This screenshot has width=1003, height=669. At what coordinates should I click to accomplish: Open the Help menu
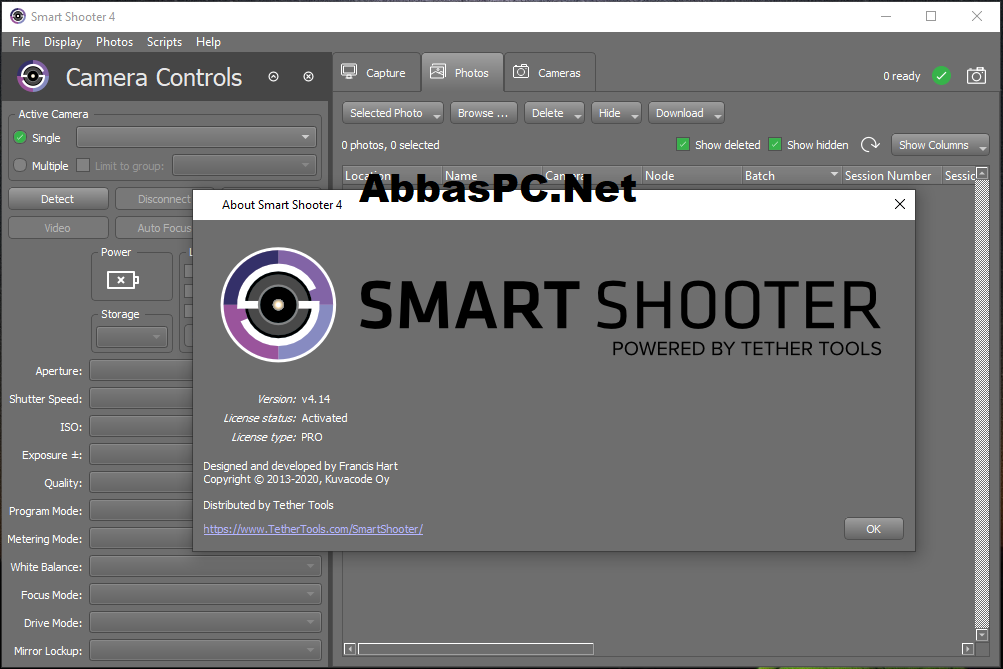tap(208, 42)
